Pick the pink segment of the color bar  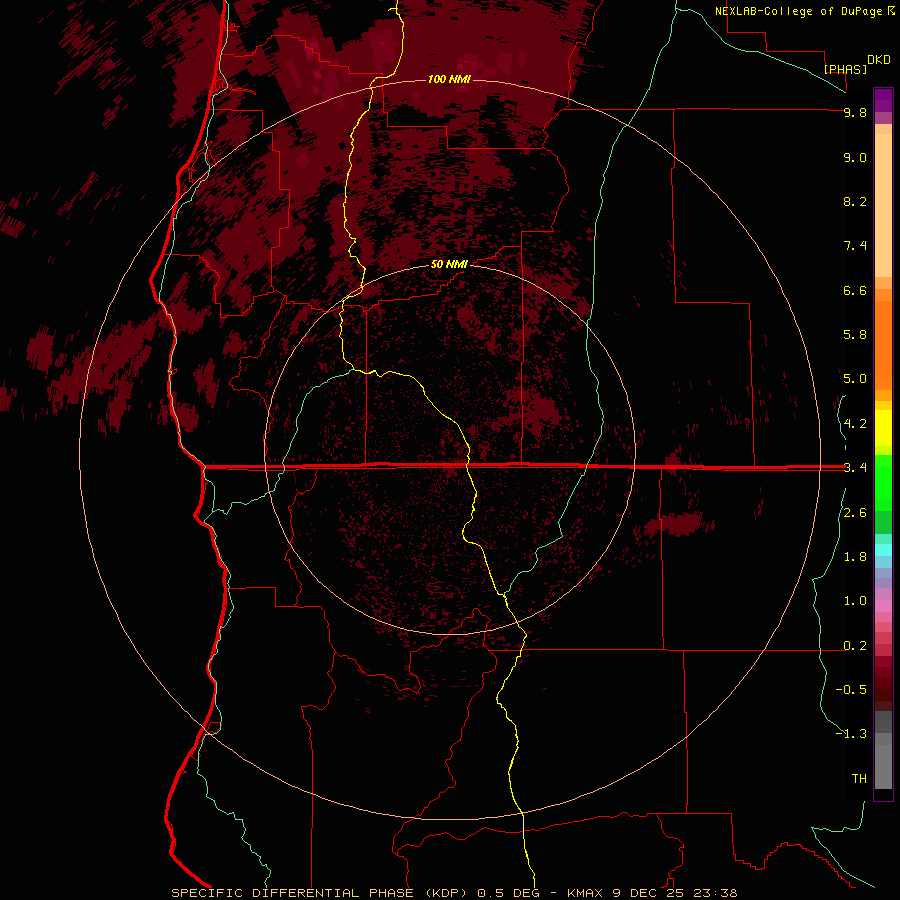[x=883, y=606]
